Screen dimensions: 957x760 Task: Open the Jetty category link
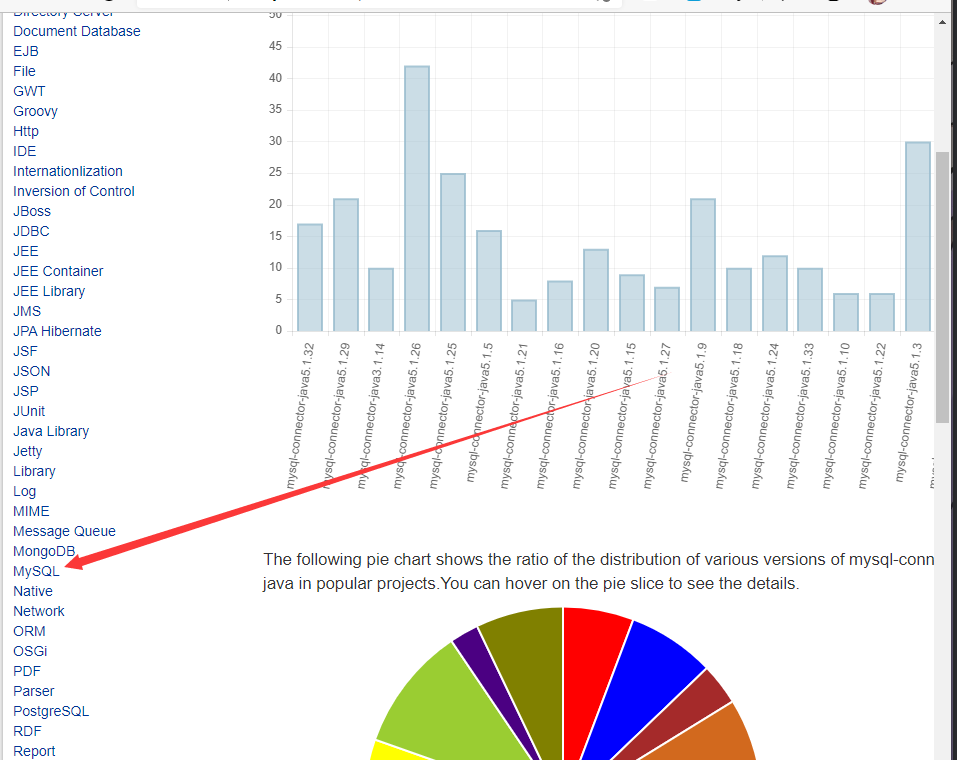point(27,452)
